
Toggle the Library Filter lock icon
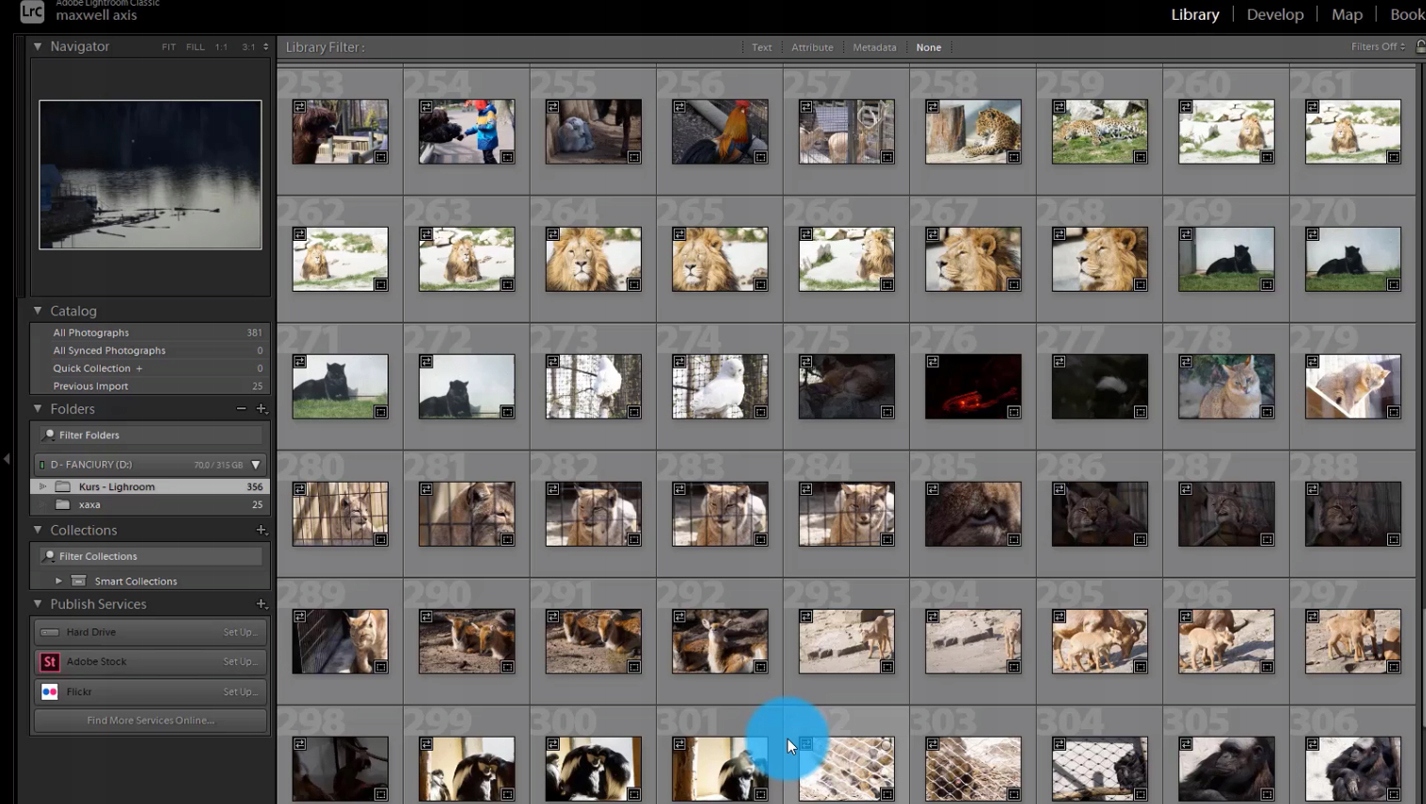click(x=1420, y=47)
